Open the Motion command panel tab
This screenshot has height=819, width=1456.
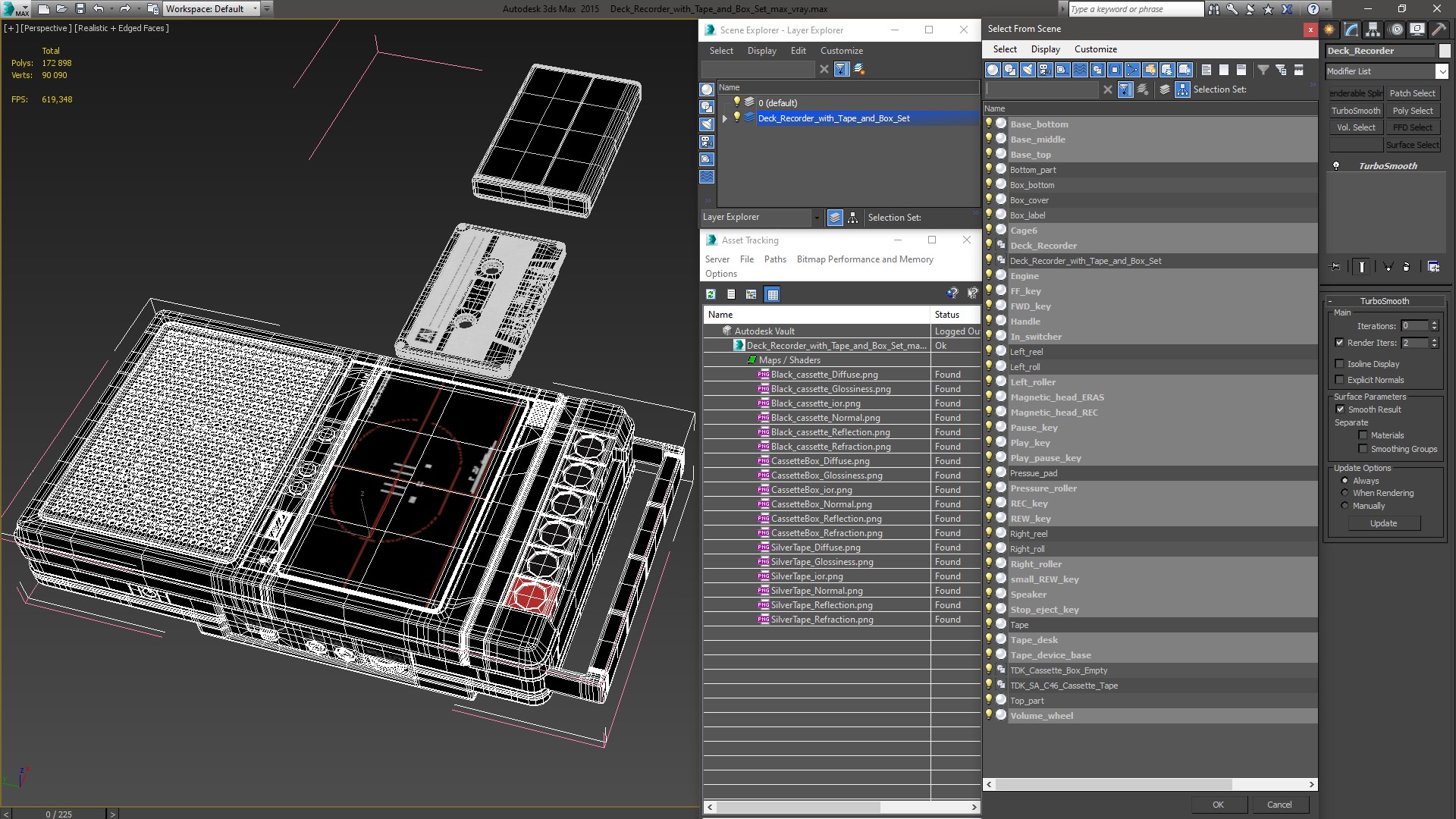pos(1395,30)
